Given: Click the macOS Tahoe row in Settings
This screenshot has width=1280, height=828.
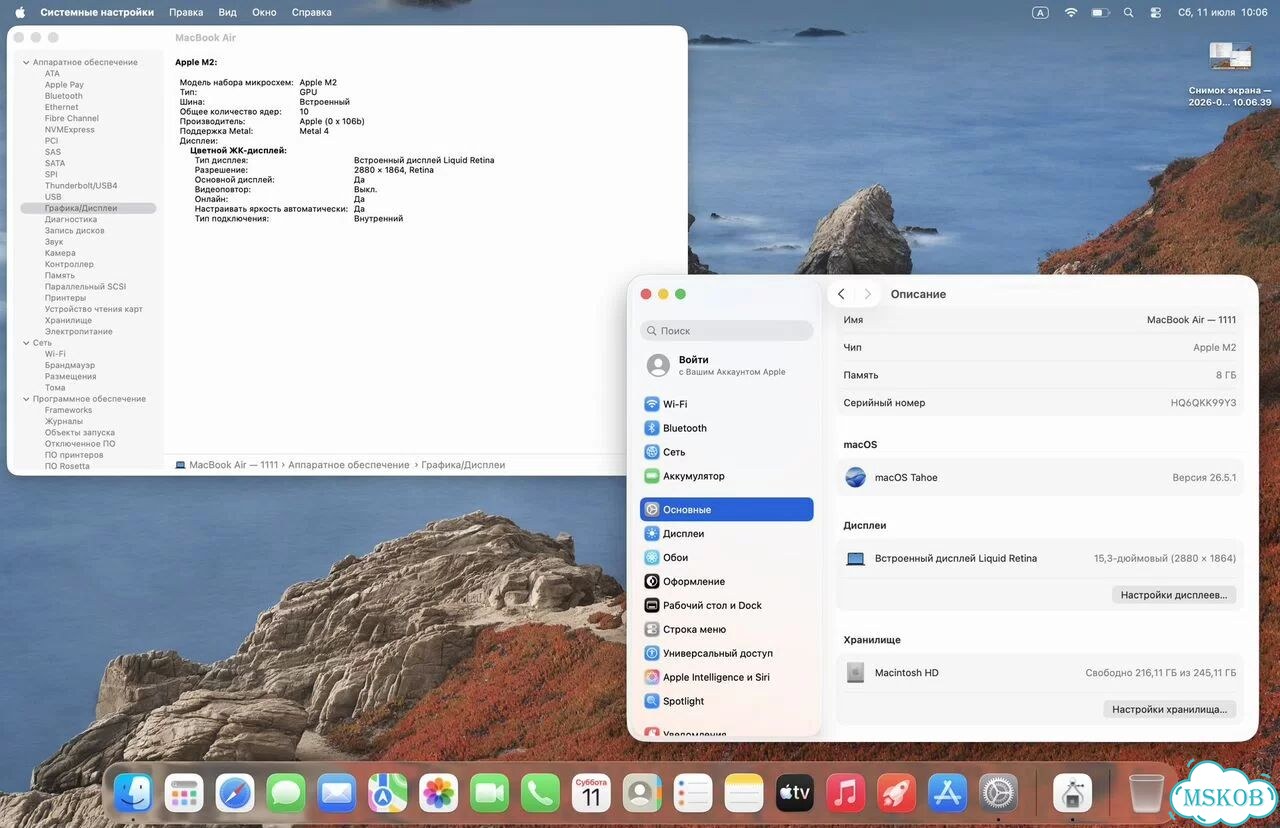Looking at the screenshot, I should click(x=1040, y=478).
